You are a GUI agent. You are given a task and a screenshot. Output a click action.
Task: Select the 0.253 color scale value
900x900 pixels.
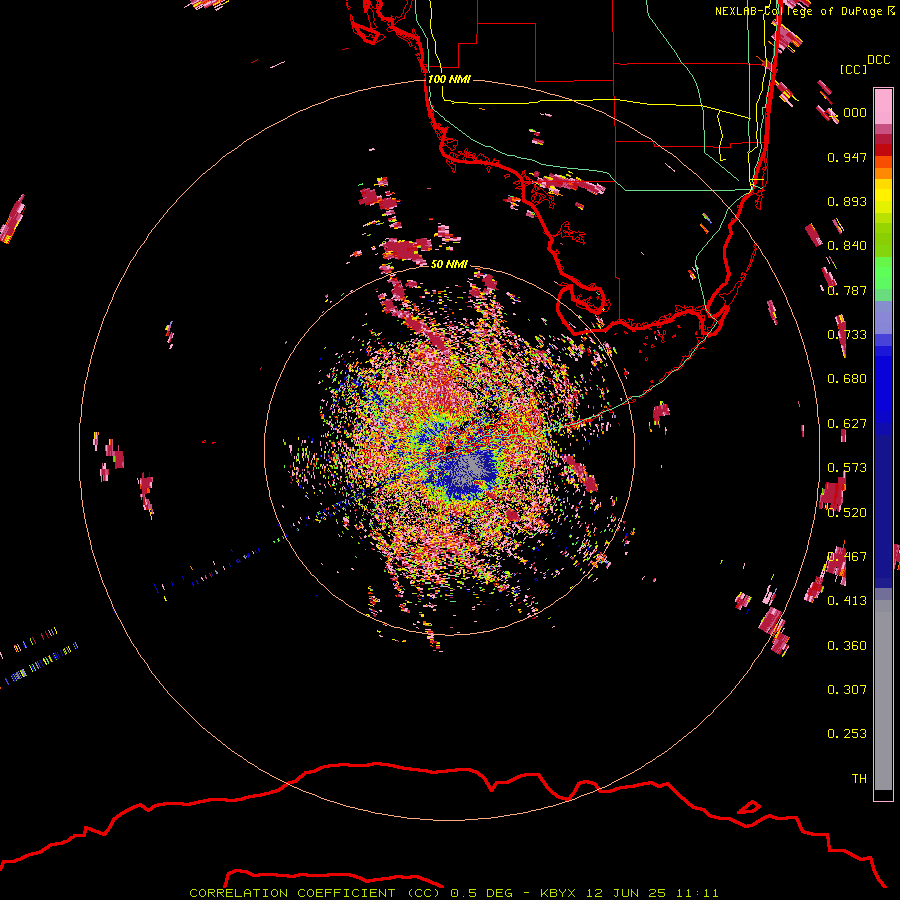point(847,734)
